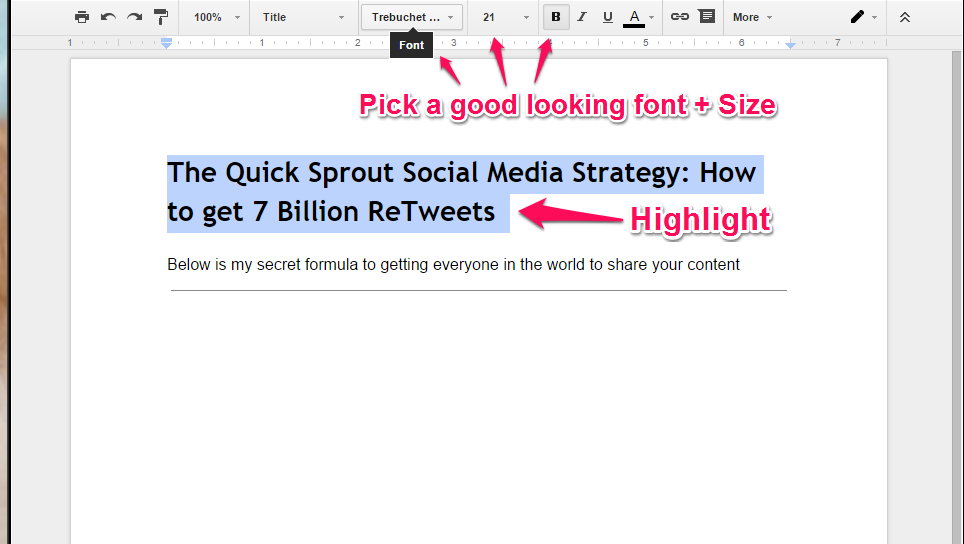Toggle Italic formatting
This screenshot has height=544, width=964.
(x=582, y=17)
